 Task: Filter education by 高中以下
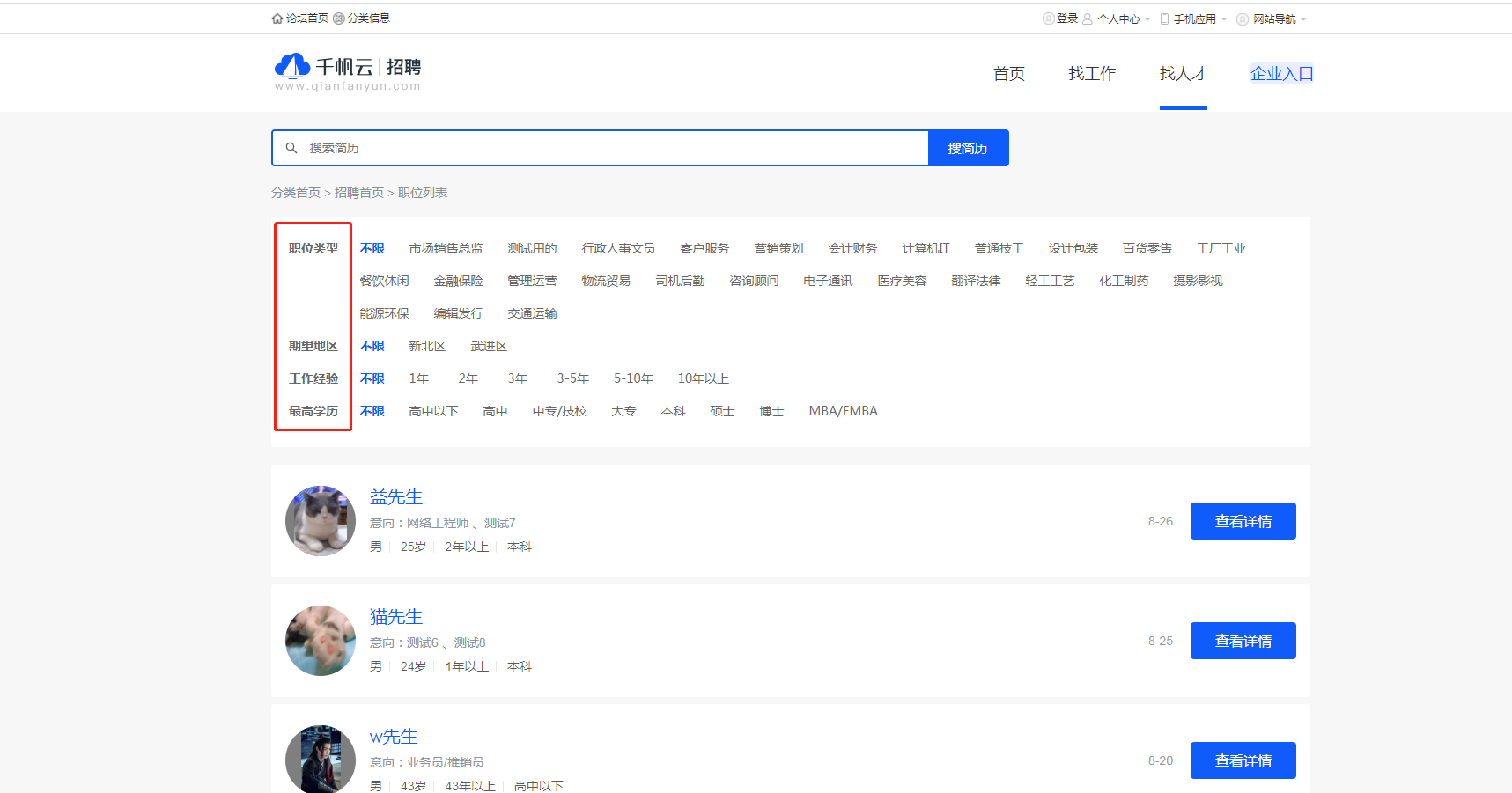click(x=434, y=411)
